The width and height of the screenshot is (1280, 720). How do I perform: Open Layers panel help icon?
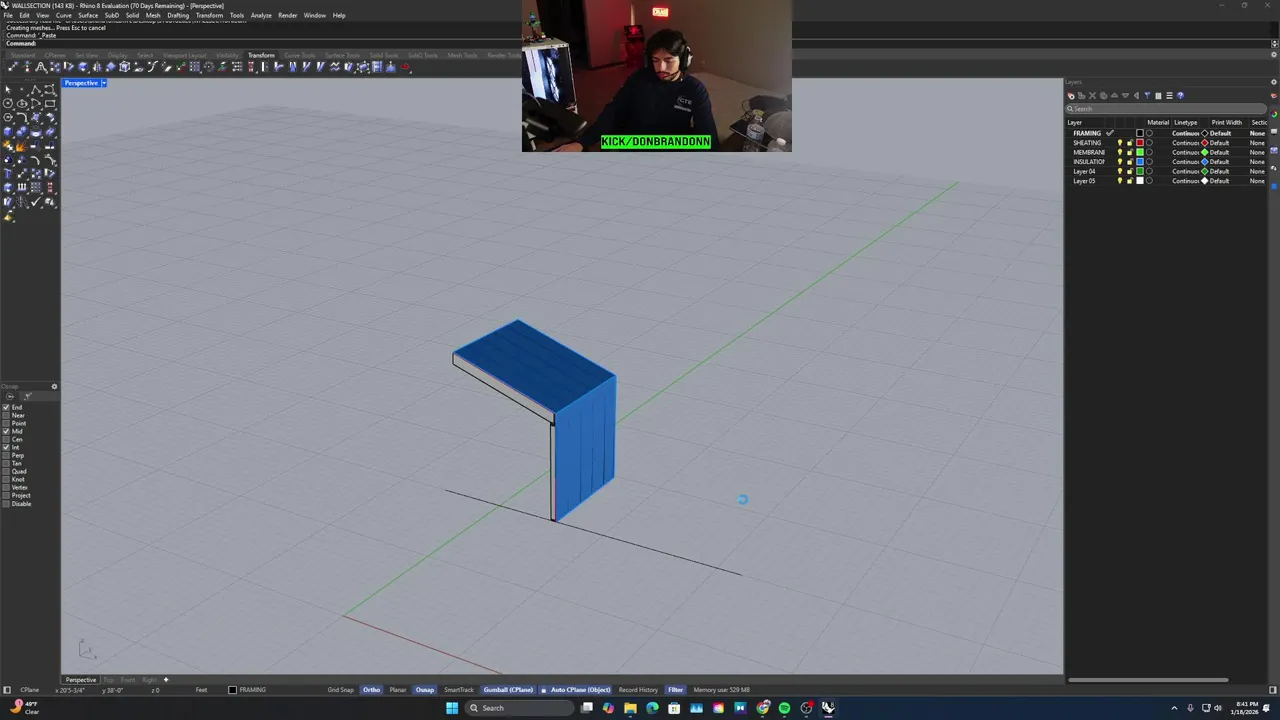(1180, 96)
